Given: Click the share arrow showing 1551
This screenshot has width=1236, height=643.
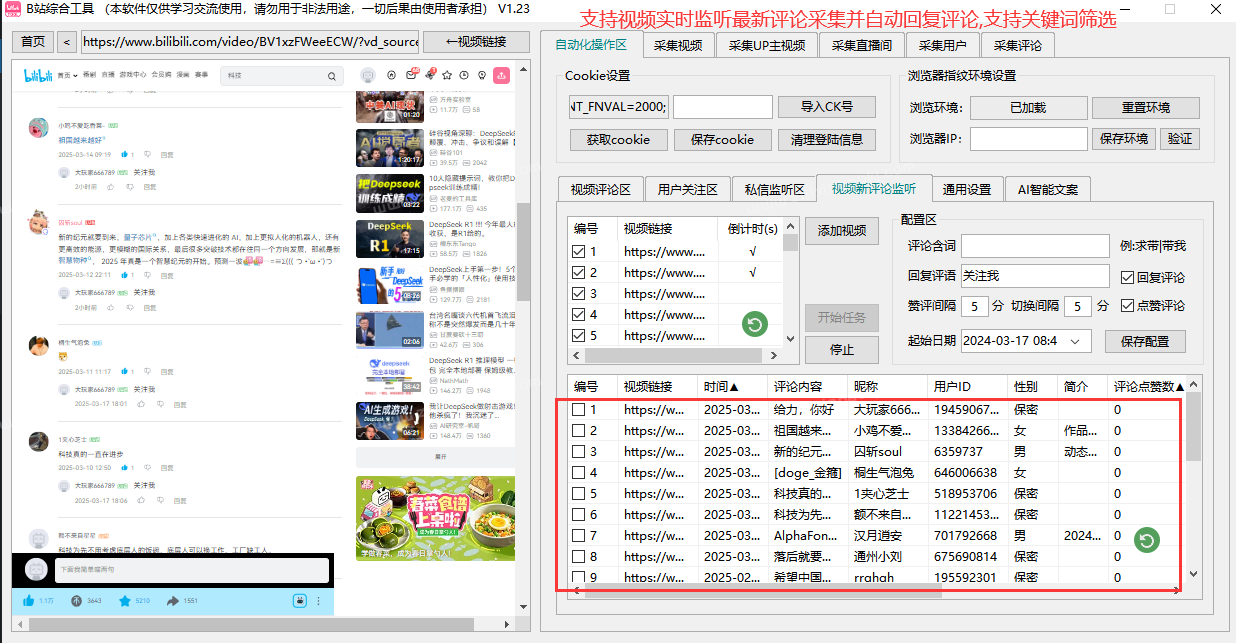Looking at the screenshot, I should (x=173, y=601).
